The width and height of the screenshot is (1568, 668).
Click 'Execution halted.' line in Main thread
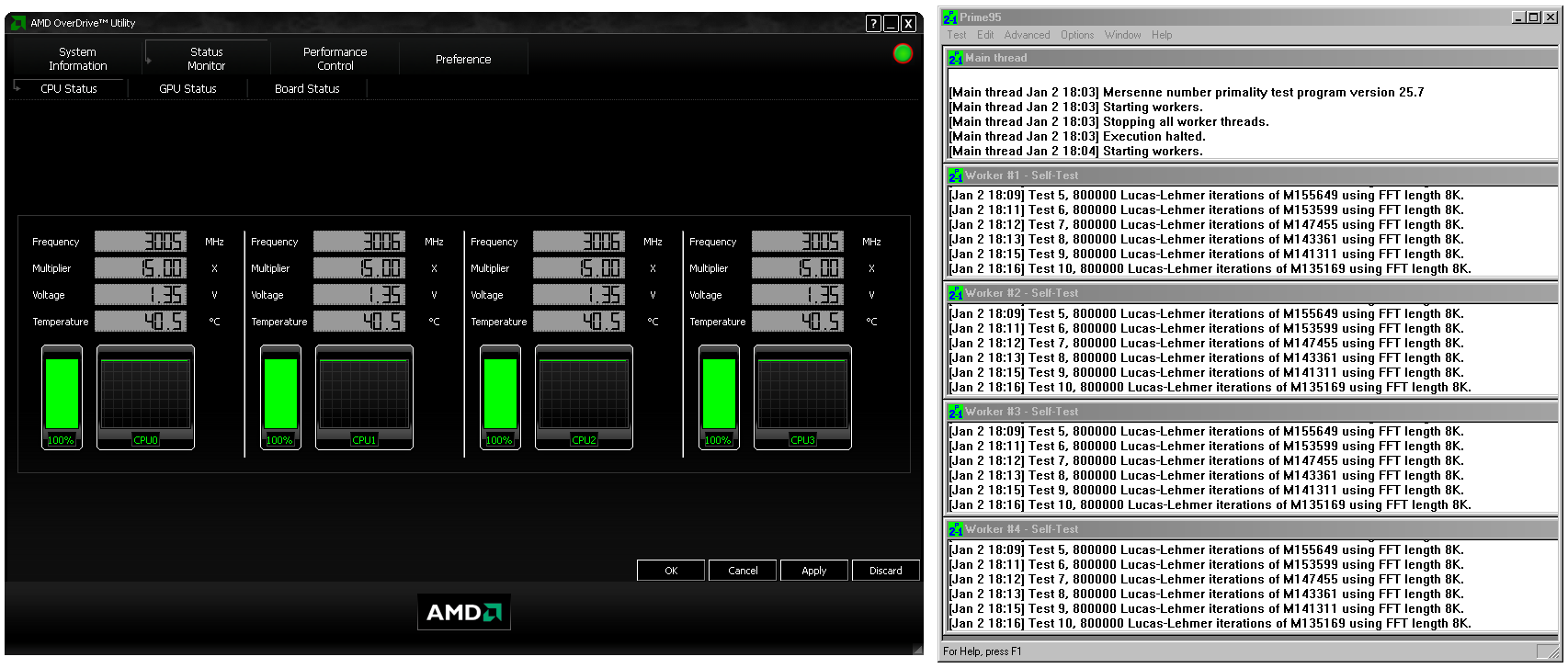pos(1077,136)
